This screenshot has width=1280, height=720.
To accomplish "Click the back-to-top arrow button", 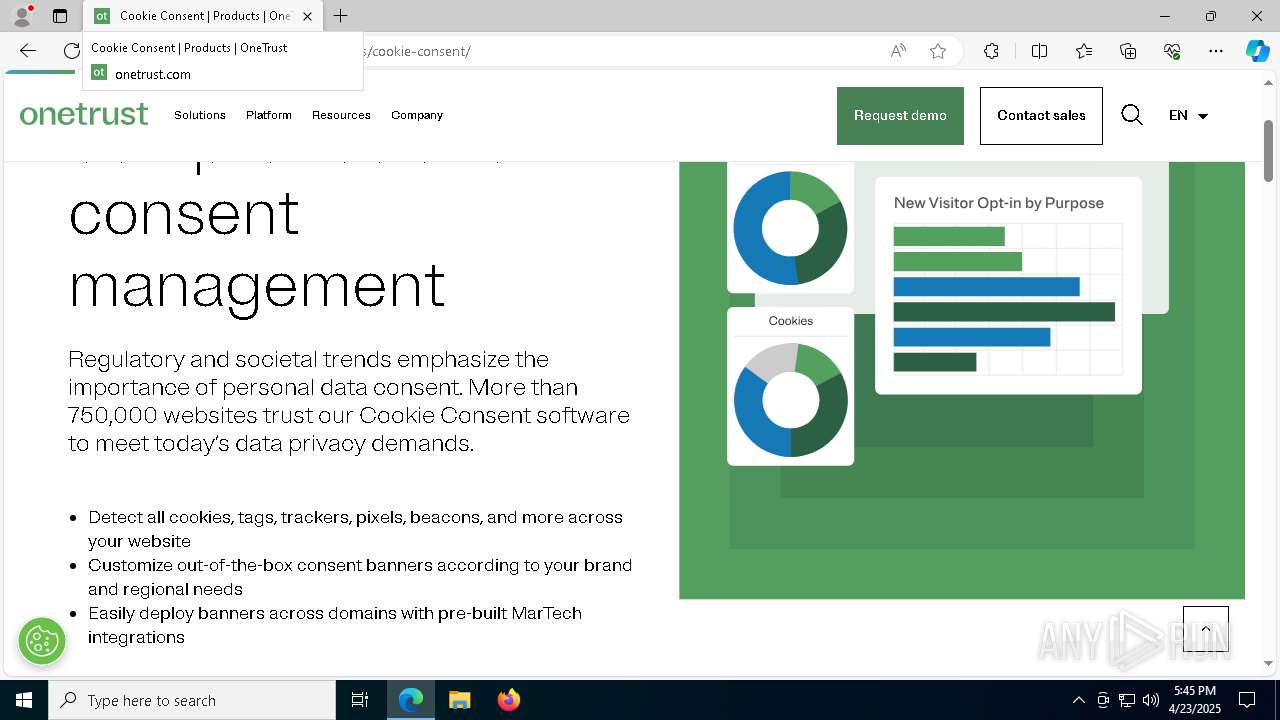I will 1206,629.
